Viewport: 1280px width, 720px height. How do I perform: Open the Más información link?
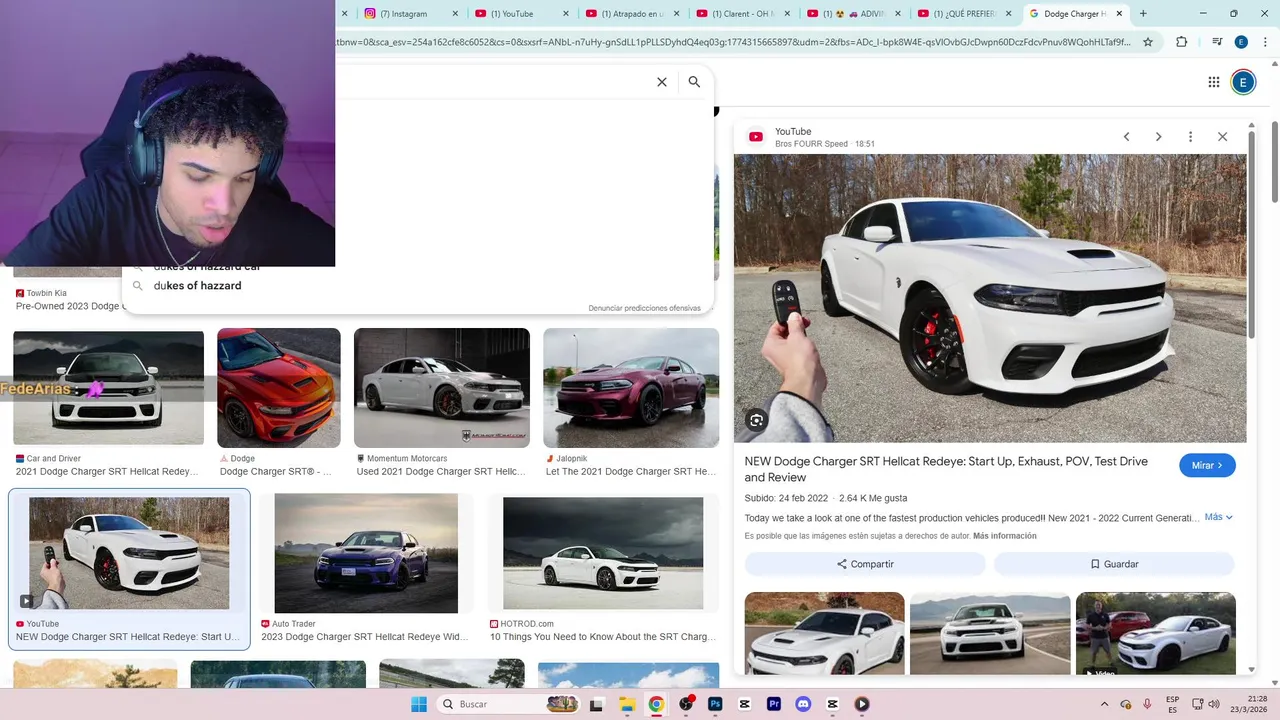coord(1004,536)
